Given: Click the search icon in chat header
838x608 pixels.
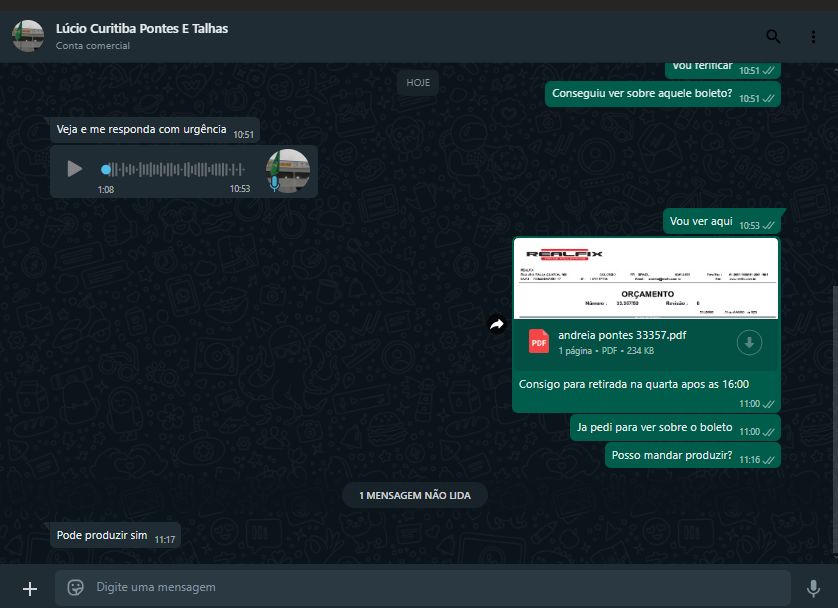Looking at the screenshot, I should [x=773, y=36].
